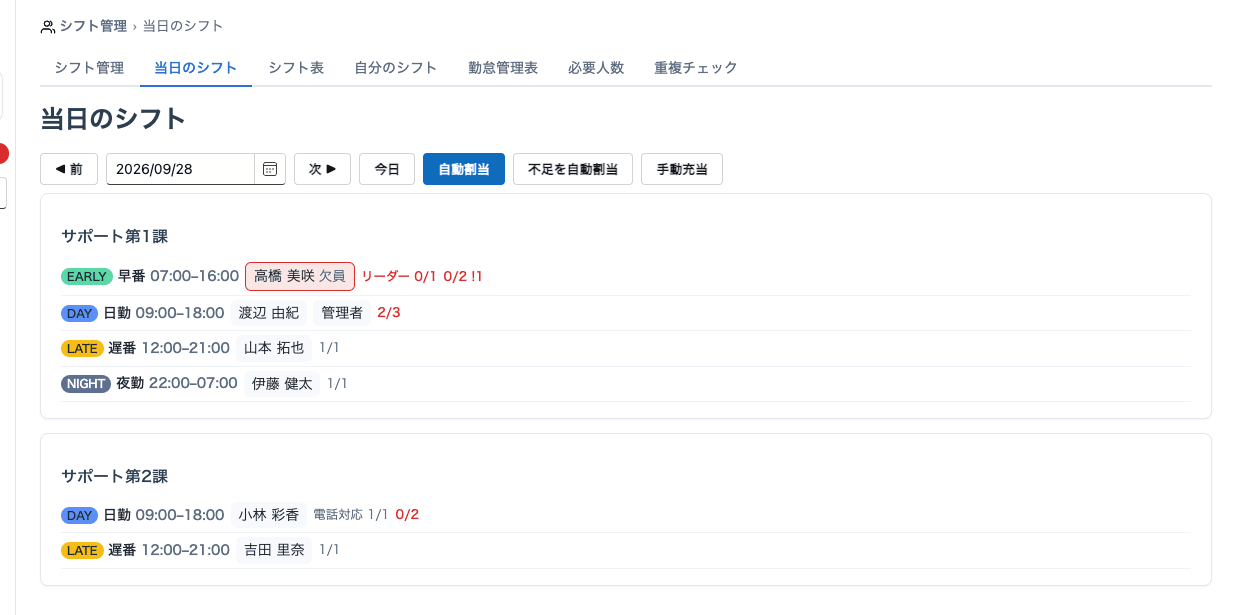The width and height of the screenshot is (1236, 615).
Task: Open the calendar picker icon in date field
Action: (269, 169)
